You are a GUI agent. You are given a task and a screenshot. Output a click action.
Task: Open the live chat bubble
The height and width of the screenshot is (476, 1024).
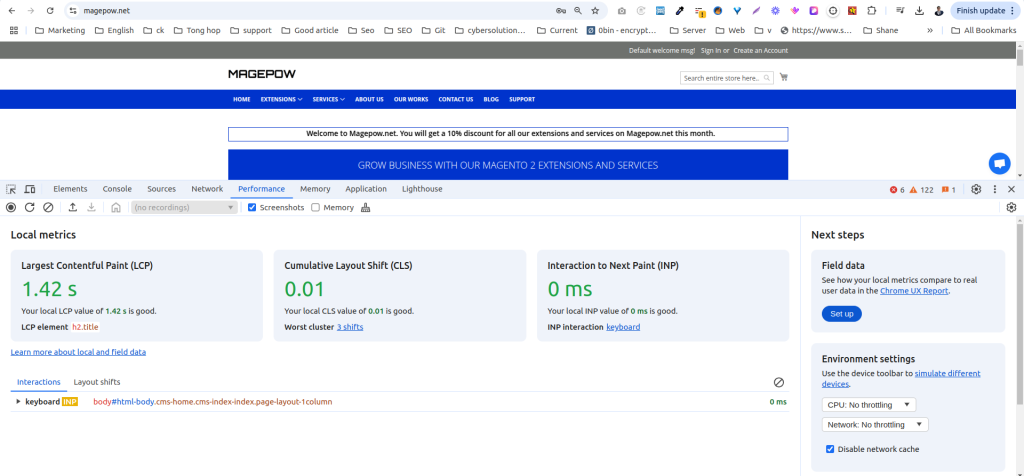tap(999, 163)
